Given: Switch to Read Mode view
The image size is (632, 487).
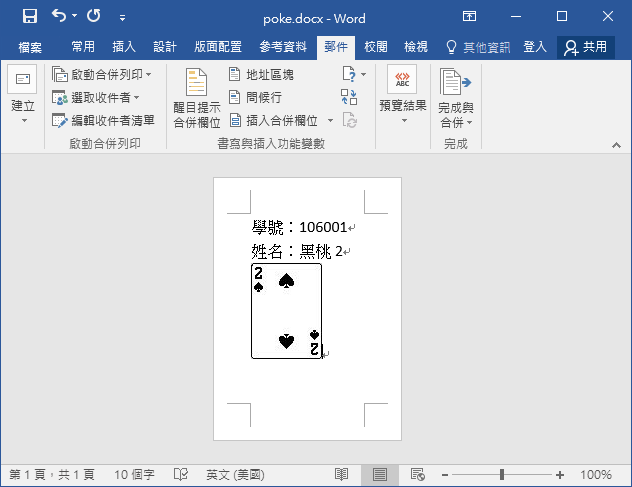Looking at the screenshot, I should [341, 475].
